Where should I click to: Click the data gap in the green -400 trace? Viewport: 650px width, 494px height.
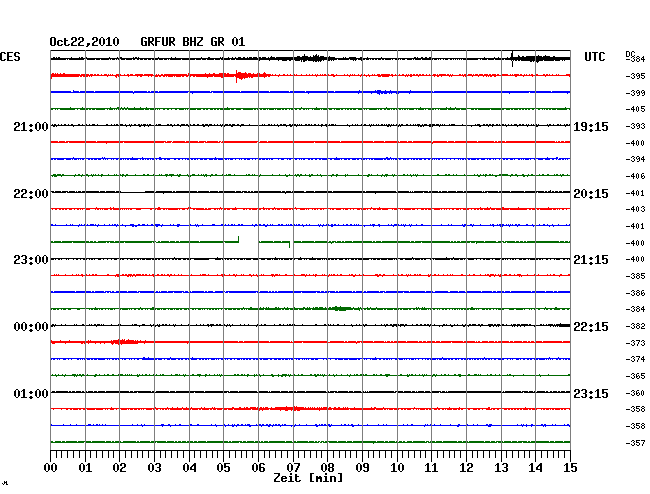tap(249, 242)
